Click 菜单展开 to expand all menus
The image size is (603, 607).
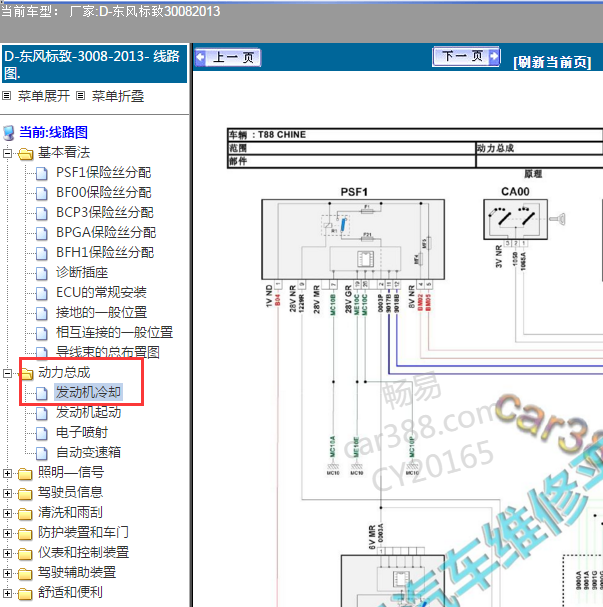point(44,96)
